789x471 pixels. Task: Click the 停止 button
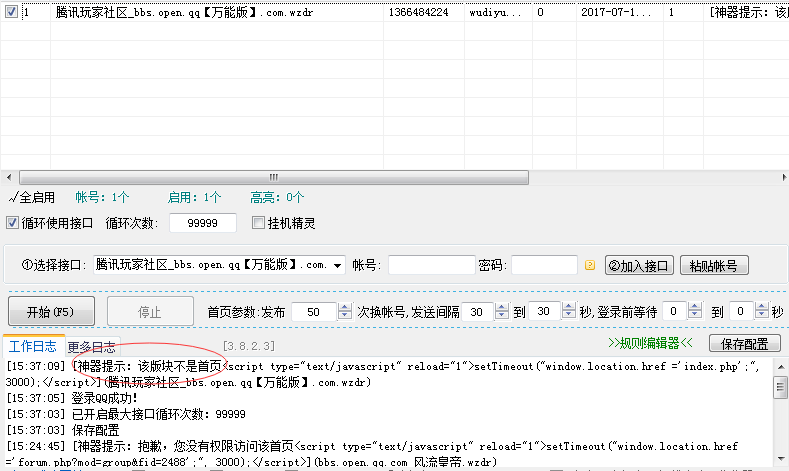[x=150, y=312]
